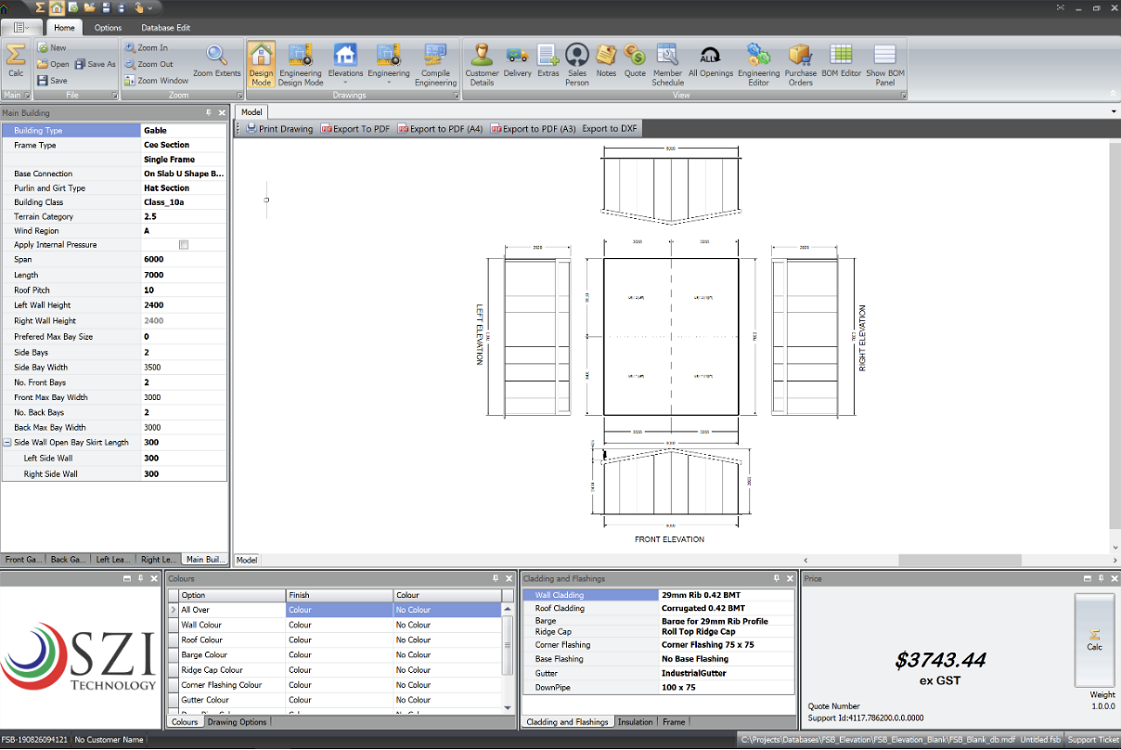Expand Zoom group dialog launcher

pos(239,95)
